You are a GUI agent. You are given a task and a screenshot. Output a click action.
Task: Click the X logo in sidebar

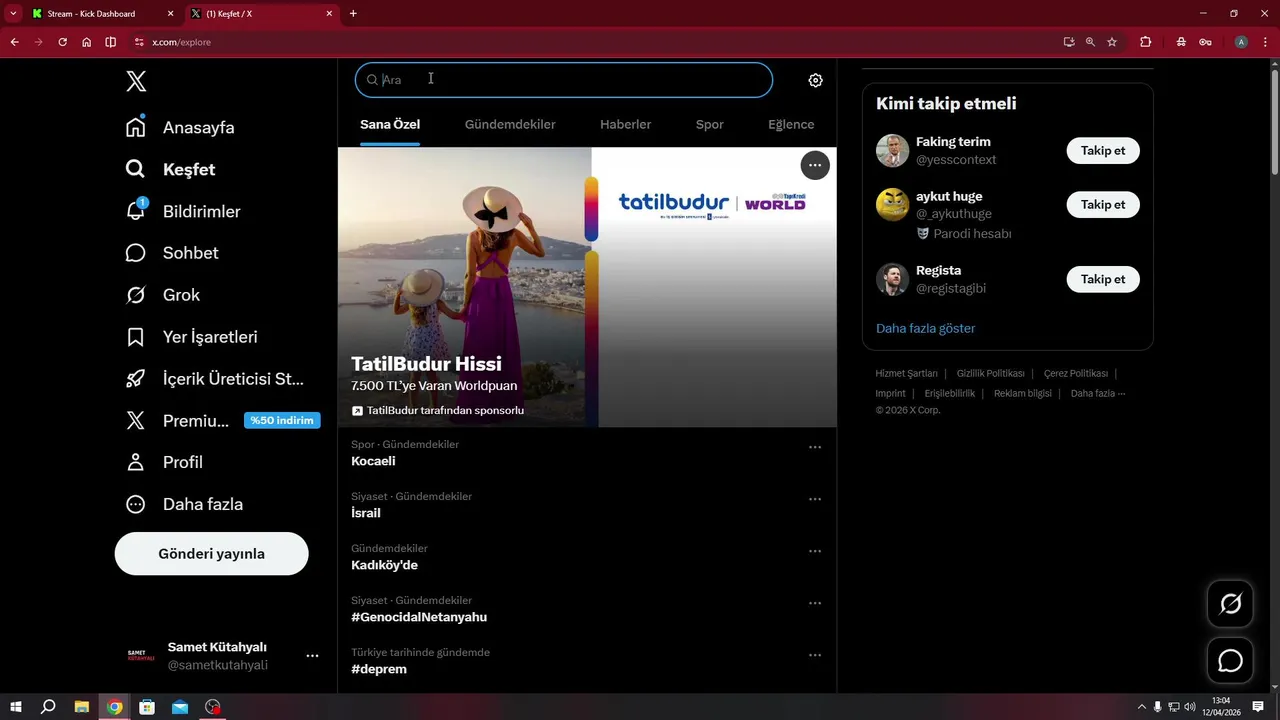click(x=136, y=82)
